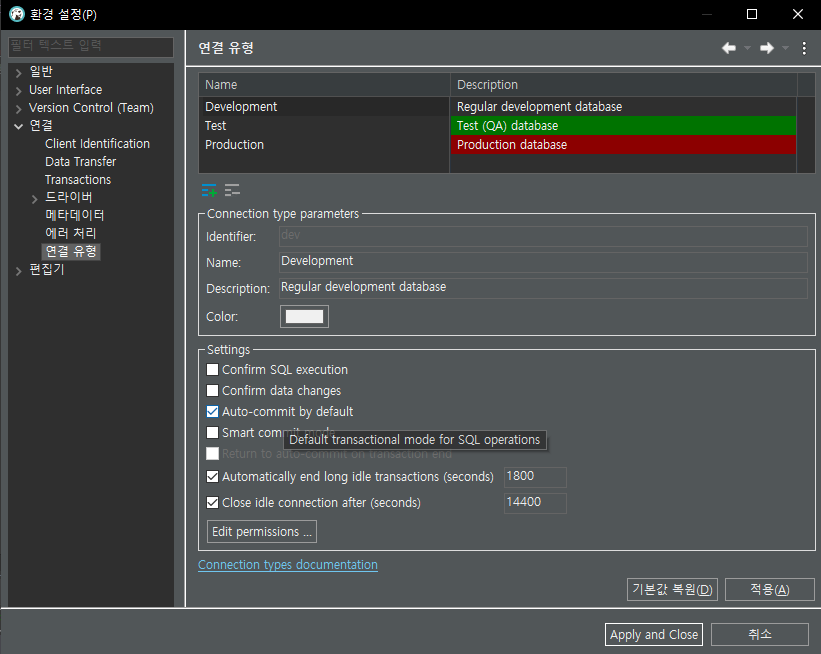Select the Production row name cell

click(324, 145)
